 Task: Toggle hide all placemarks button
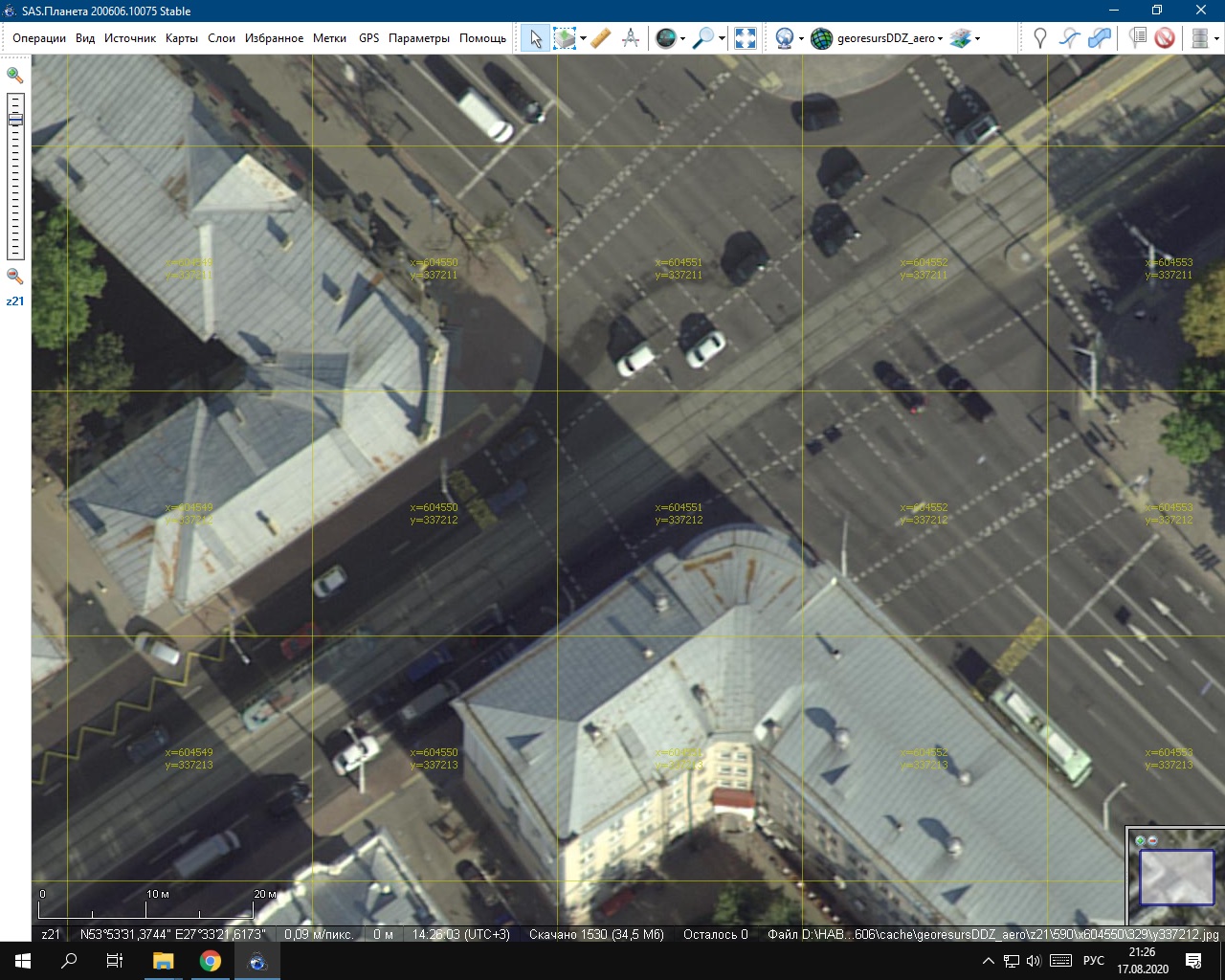tap(1165, 38)
